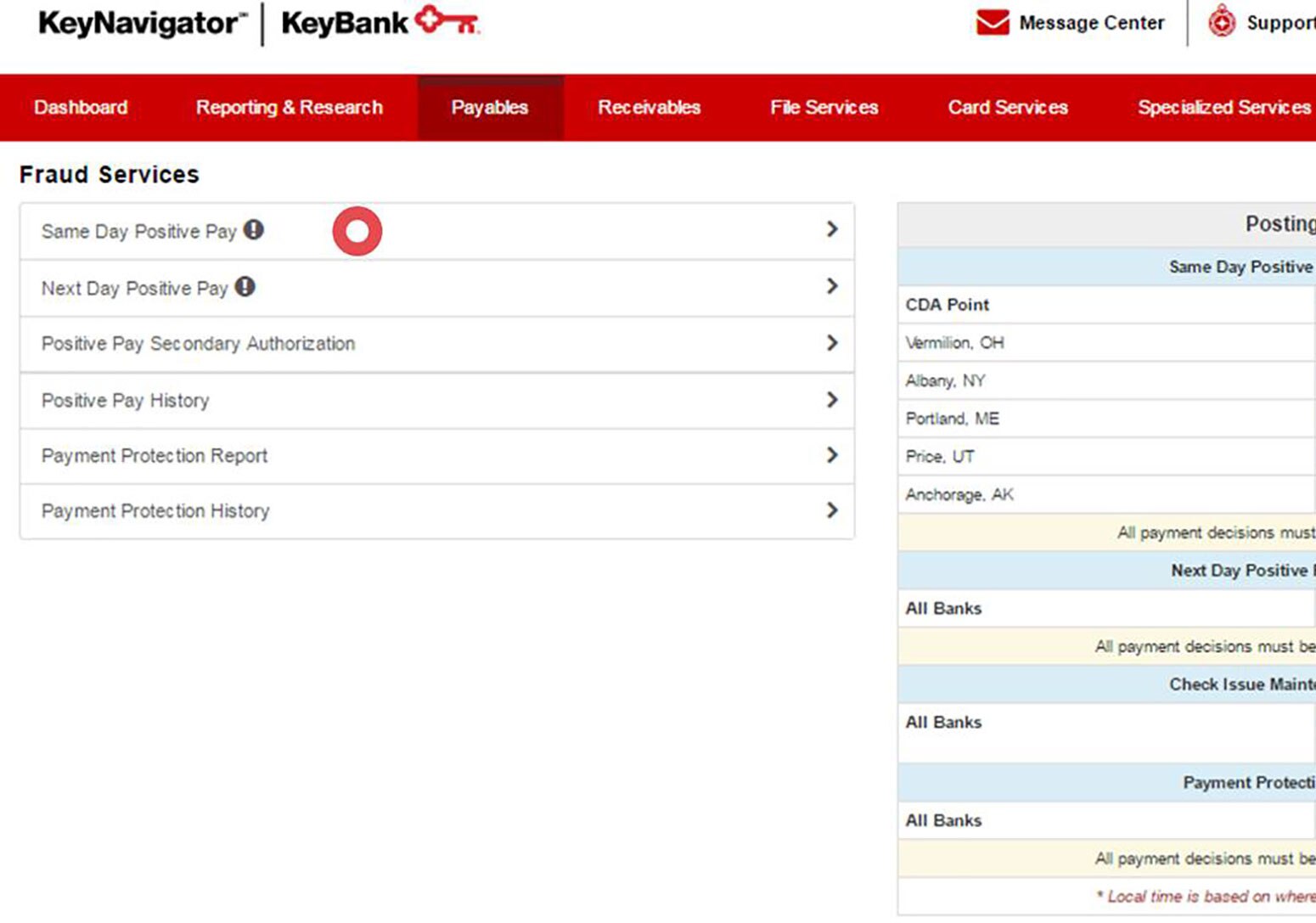Switch to the Dashboard tab
The width and height of the screenshot is (1316, 923).
[x=81, y=107]
